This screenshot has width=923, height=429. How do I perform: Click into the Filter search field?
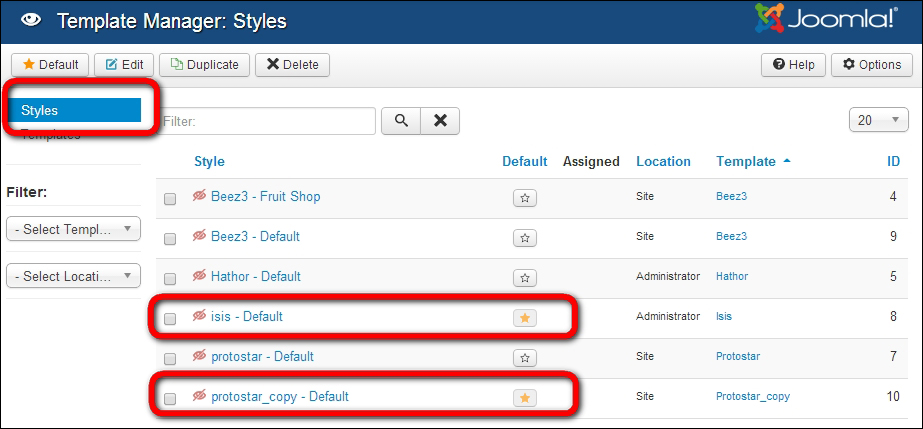268,121
